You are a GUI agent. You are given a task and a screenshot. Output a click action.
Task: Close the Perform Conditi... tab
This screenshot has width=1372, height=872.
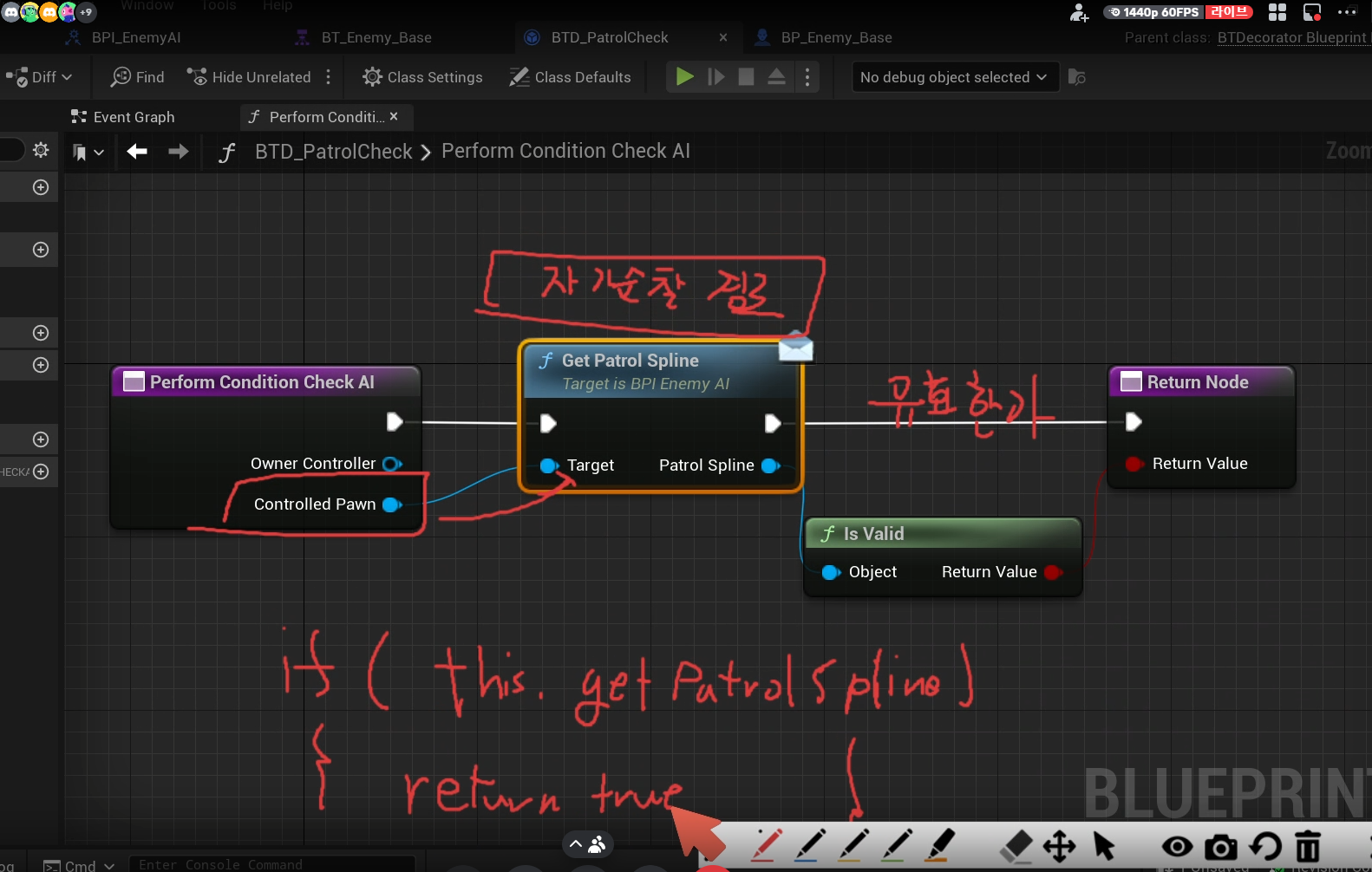click(394, 116)
